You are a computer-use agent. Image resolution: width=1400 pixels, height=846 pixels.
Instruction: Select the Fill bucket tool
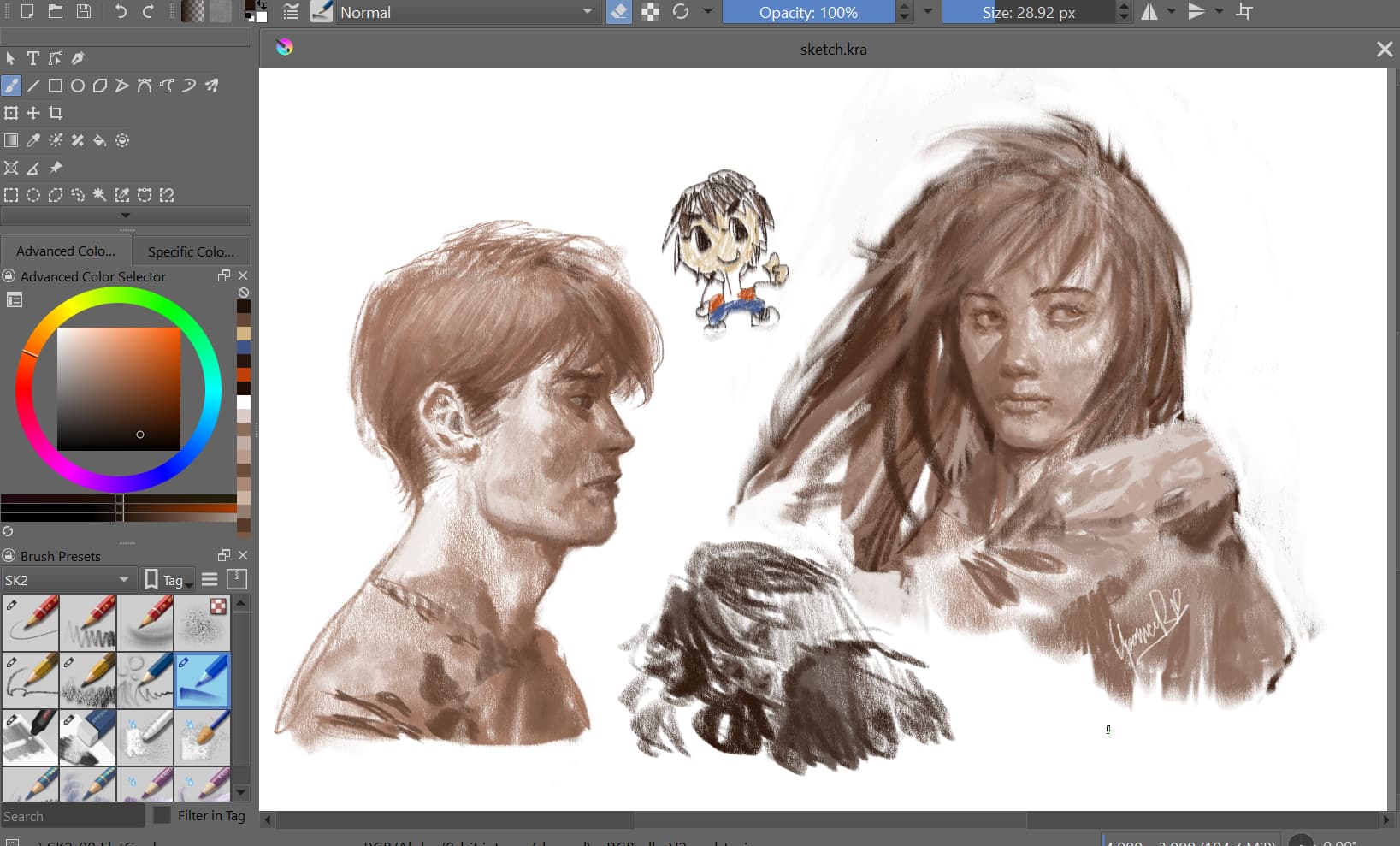(100, 140)
